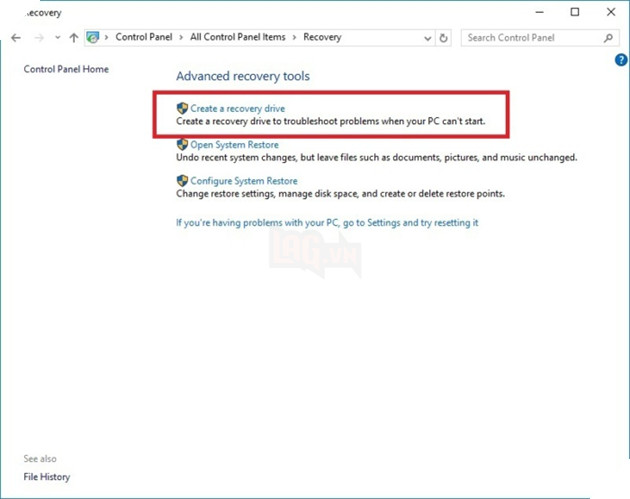Expand the chevron after Control Panel breadcrumb
630x499 pixels.
tap(181, 37)
